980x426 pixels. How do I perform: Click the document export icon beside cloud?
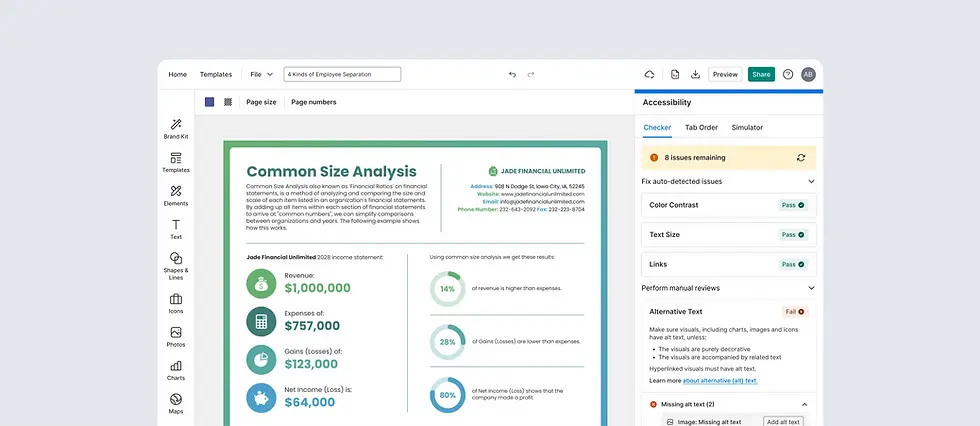pyautogui.click(x=675, y=74)
